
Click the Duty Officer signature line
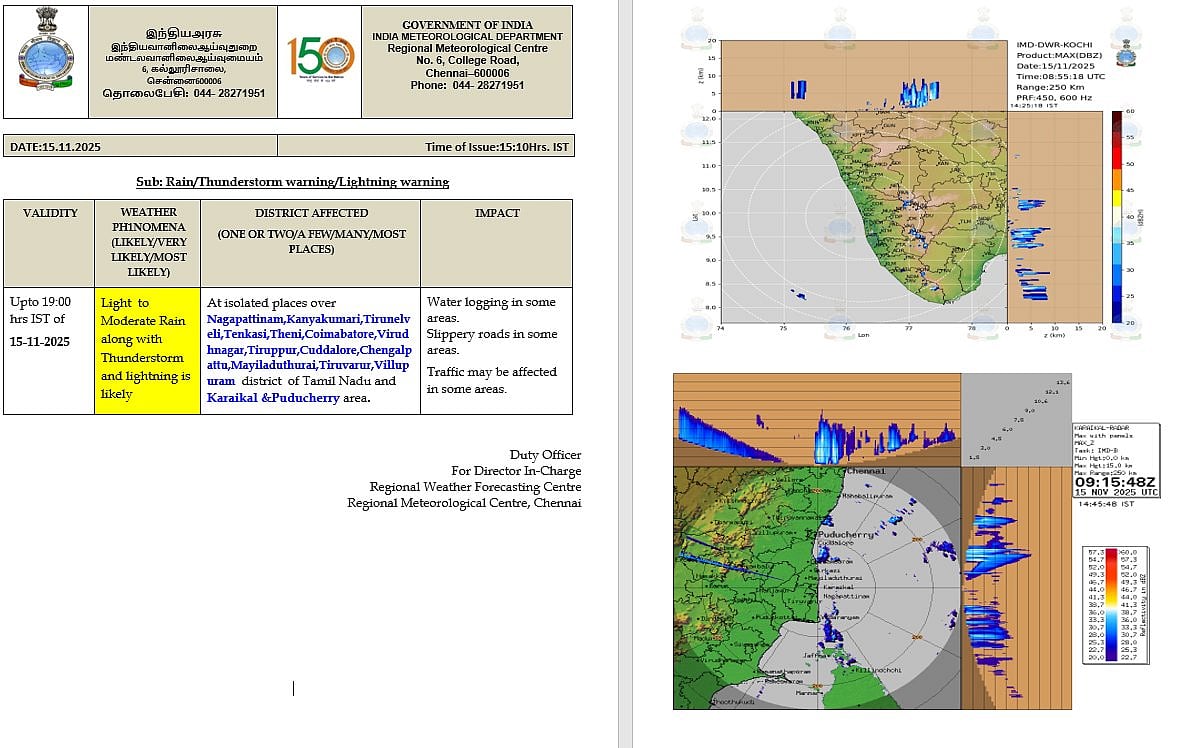click(545, 455)
